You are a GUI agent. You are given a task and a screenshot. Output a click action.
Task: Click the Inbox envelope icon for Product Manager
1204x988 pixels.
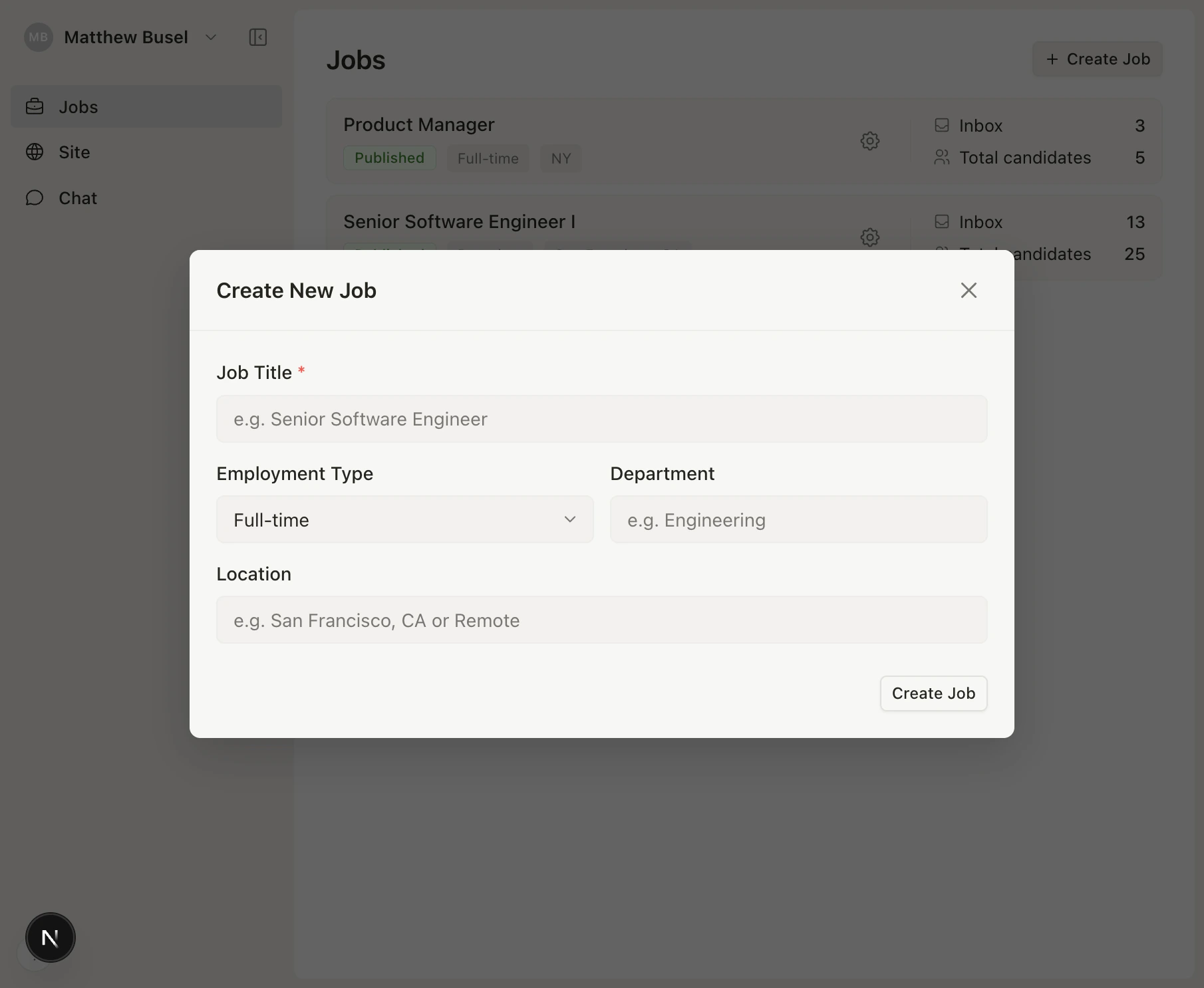tap(942, 125)
